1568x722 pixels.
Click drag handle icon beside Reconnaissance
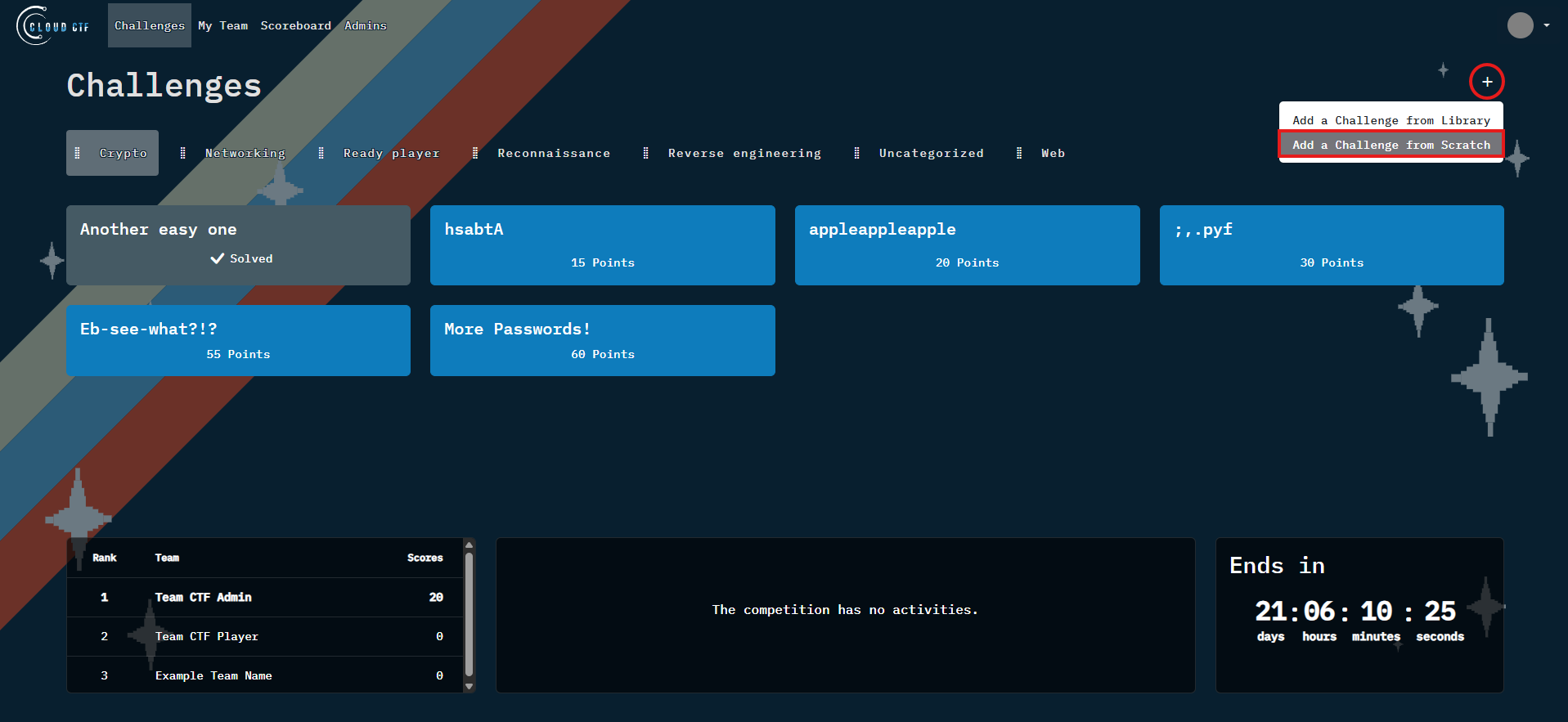(x=475, y=153)
